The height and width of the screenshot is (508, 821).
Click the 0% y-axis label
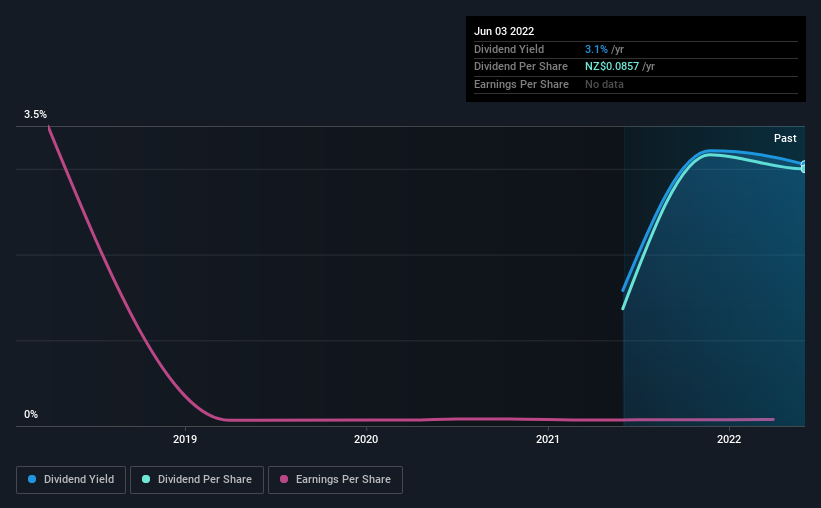(x=31, y=414)
